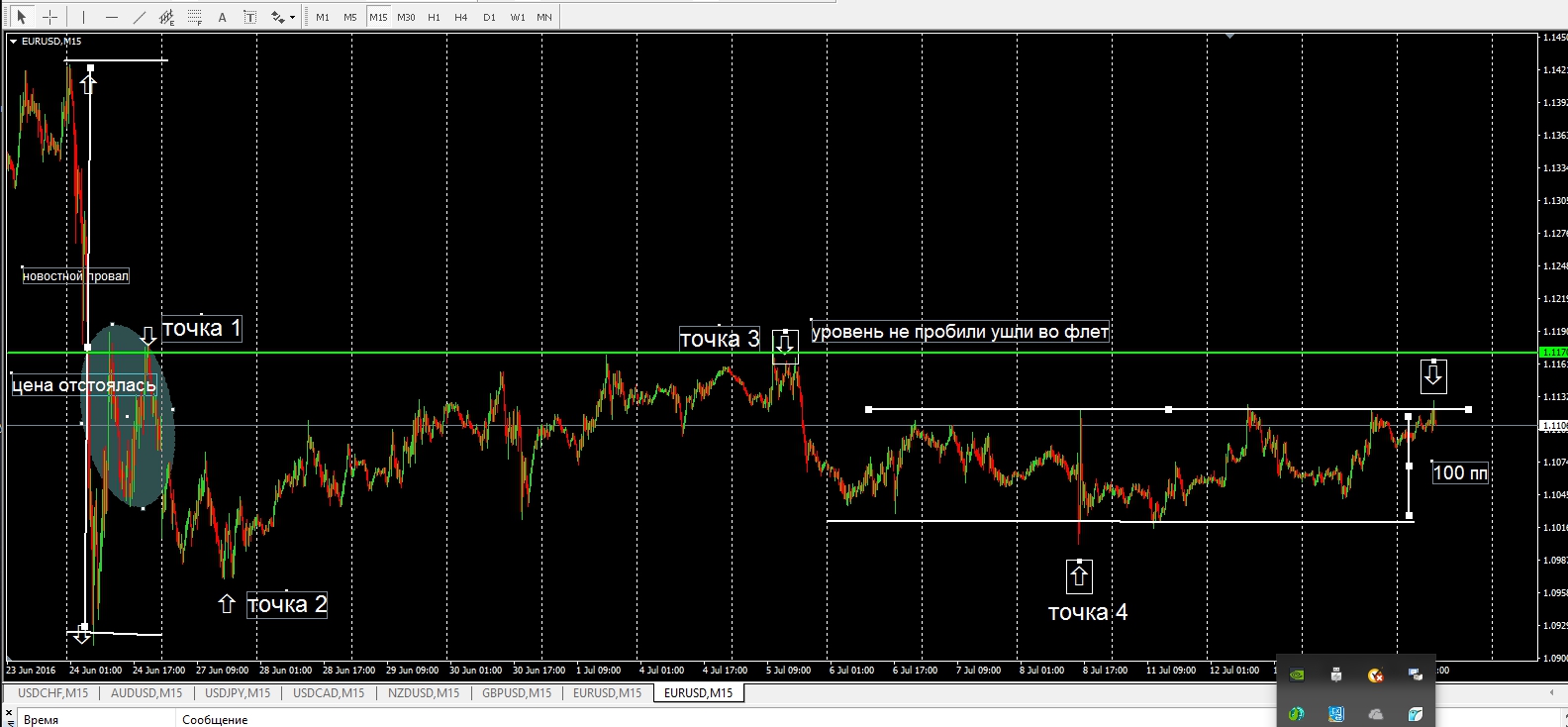Click the safely remove USB tray icon
The image size is (1568, 727).
tap(1336, 675)
